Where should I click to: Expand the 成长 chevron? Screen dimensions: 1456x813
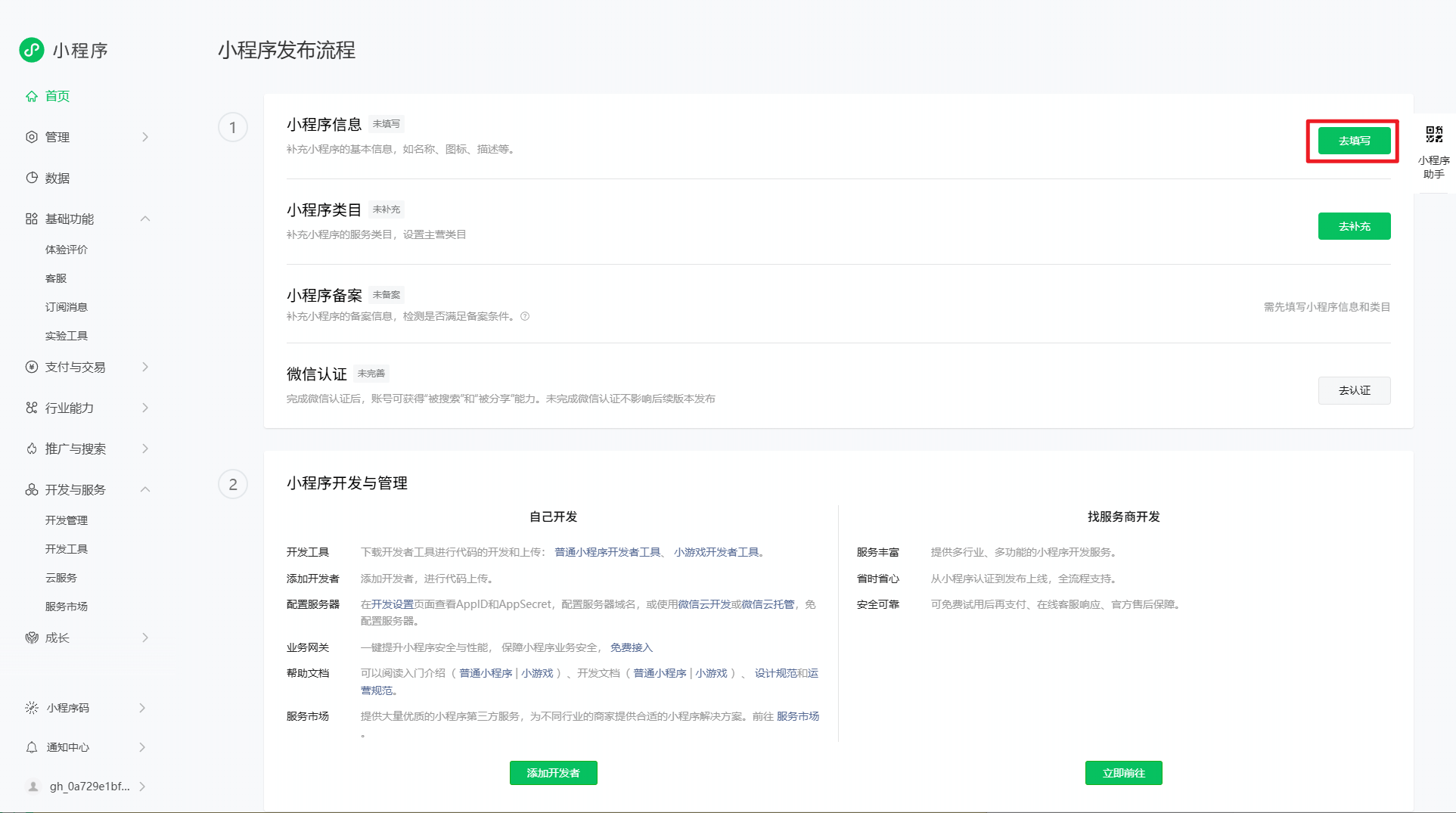(x=145, y=638)
